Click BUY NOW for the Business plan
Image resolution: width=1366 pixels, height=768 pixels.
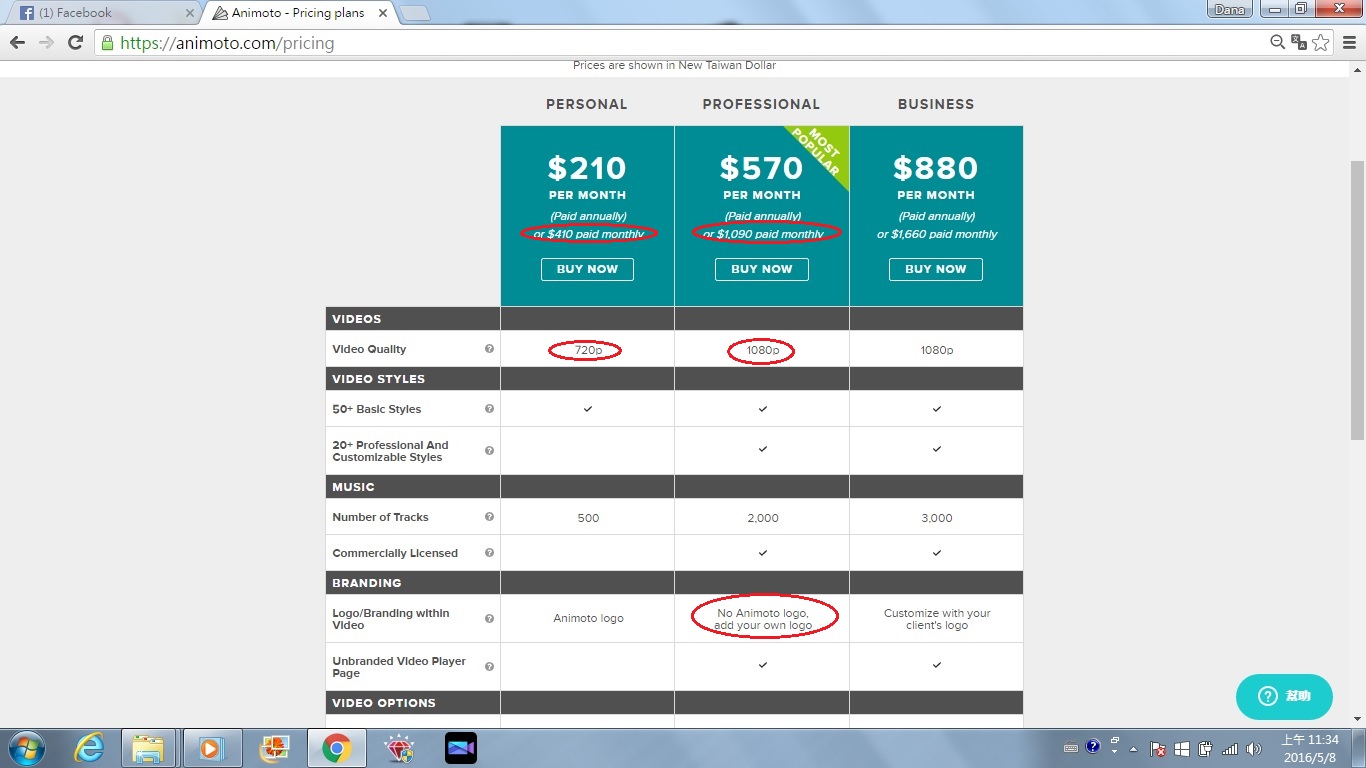(935, 269)
